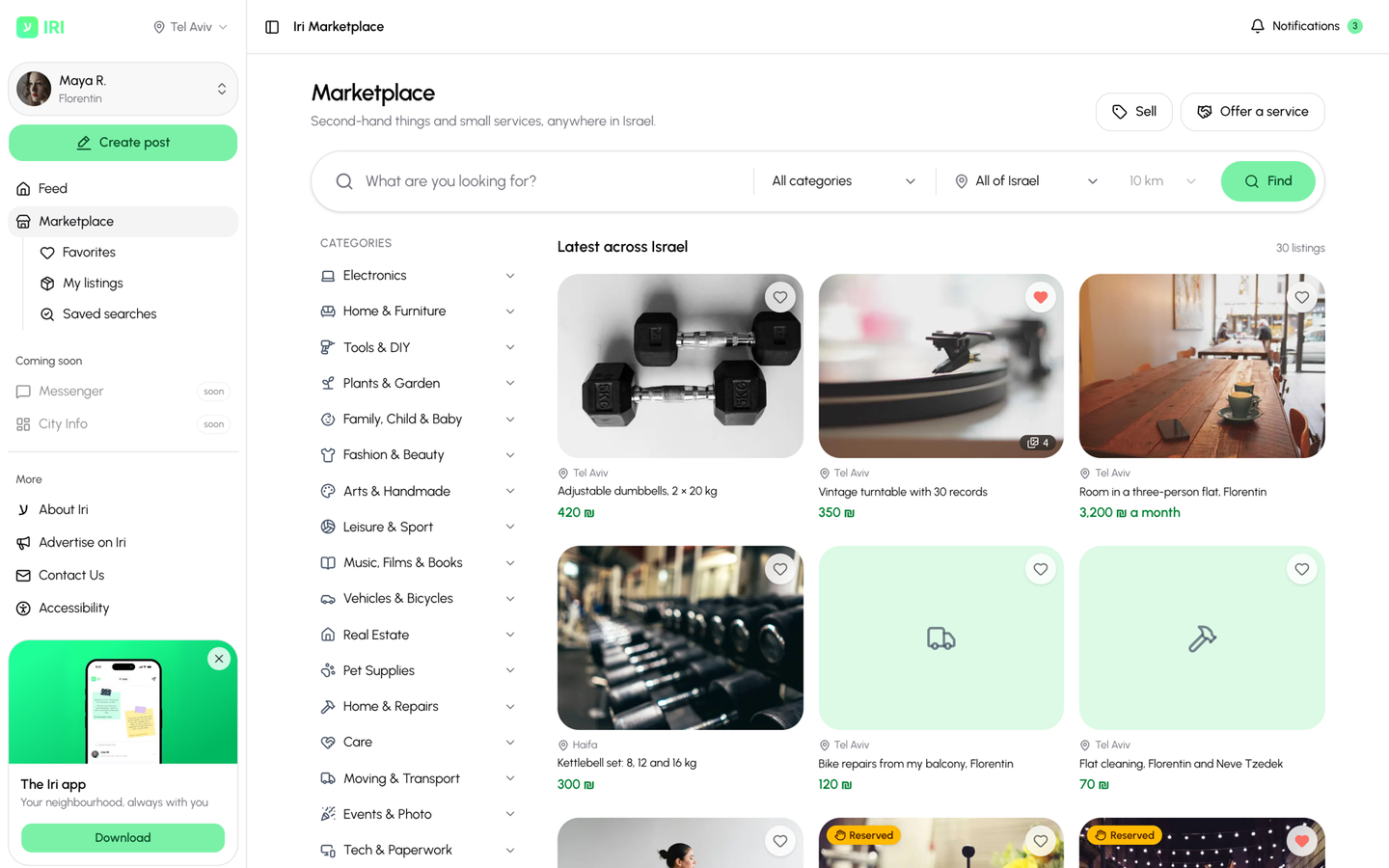Click the Download app button
Image resolution: width=1389 pixels, height=868 pixels.
(123, 838)
